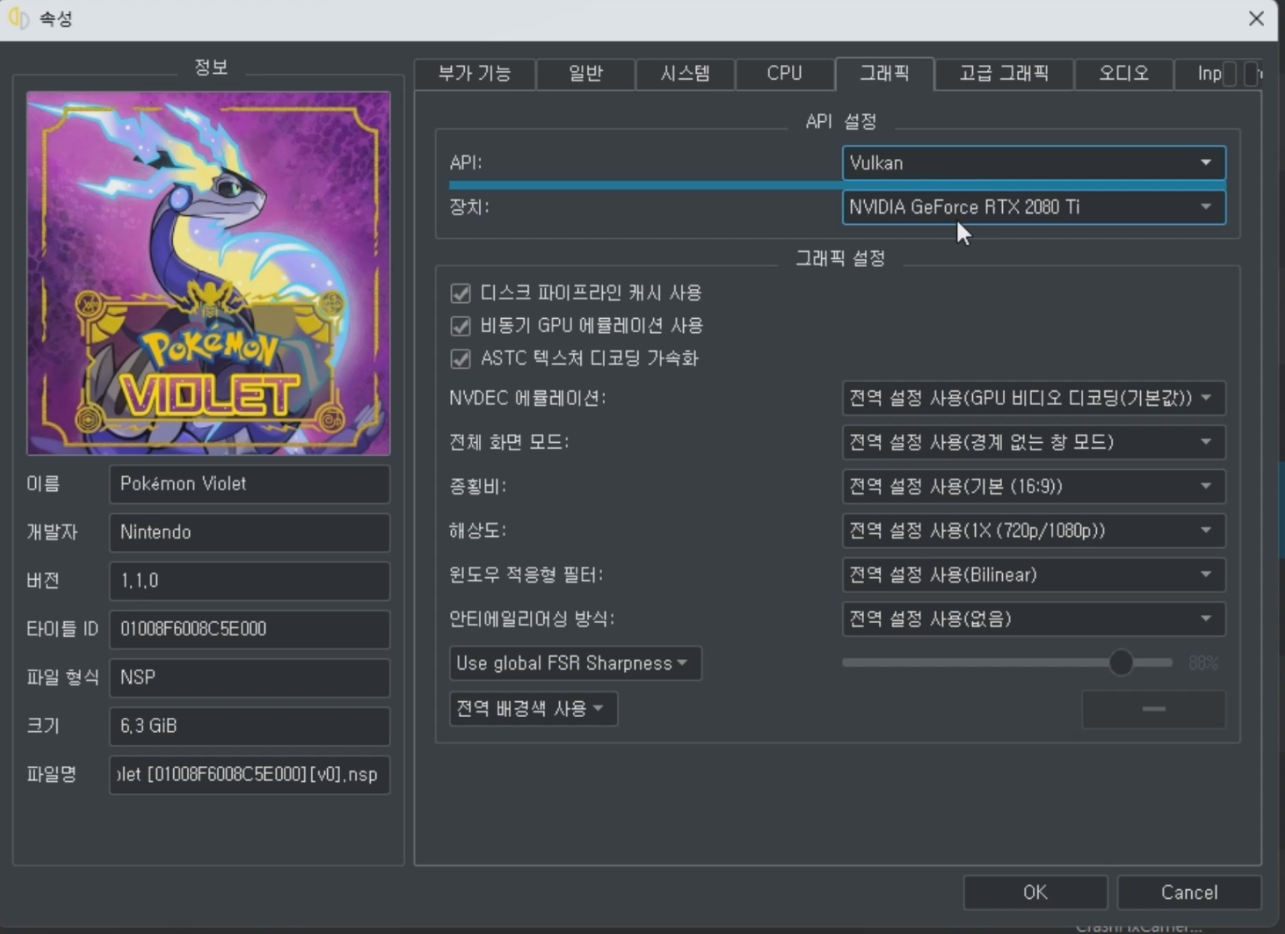Viewport: 1285px width, 934px height.
Task: Click the 타이틀 ID field
Action: coord(249,629)
